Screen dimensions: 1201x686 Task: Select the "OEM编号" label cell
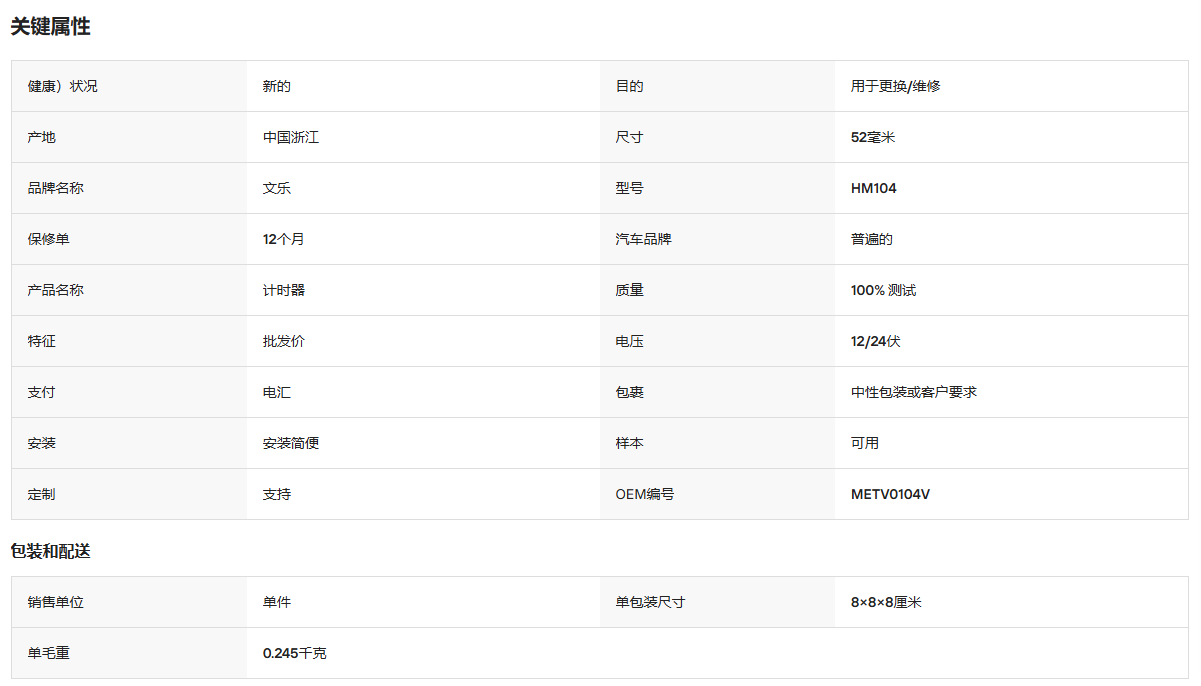pos(717,494)
